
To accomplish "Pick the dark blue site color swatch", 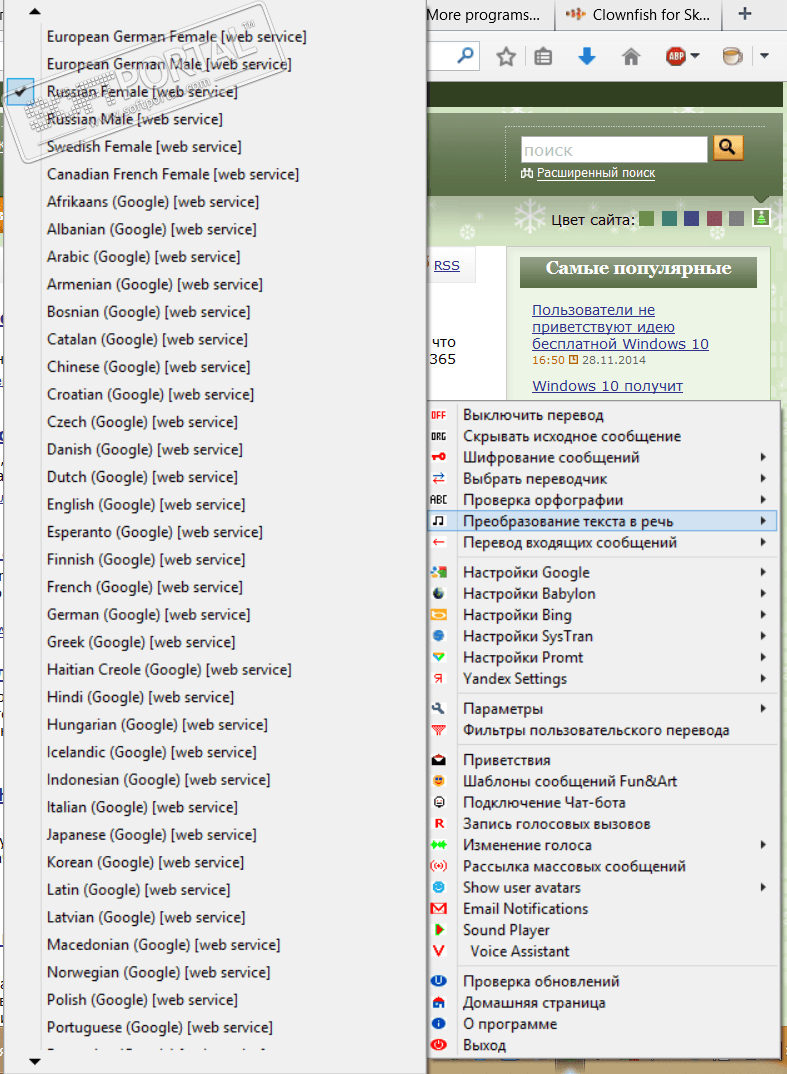I will pos(692,218).
